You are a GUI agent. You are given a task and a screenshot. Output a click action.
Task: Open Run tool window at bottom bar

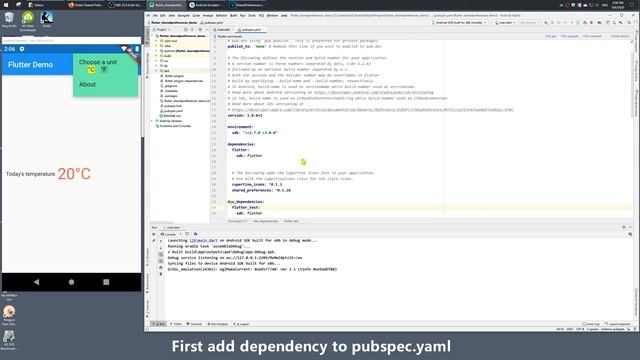pos(159,324)
